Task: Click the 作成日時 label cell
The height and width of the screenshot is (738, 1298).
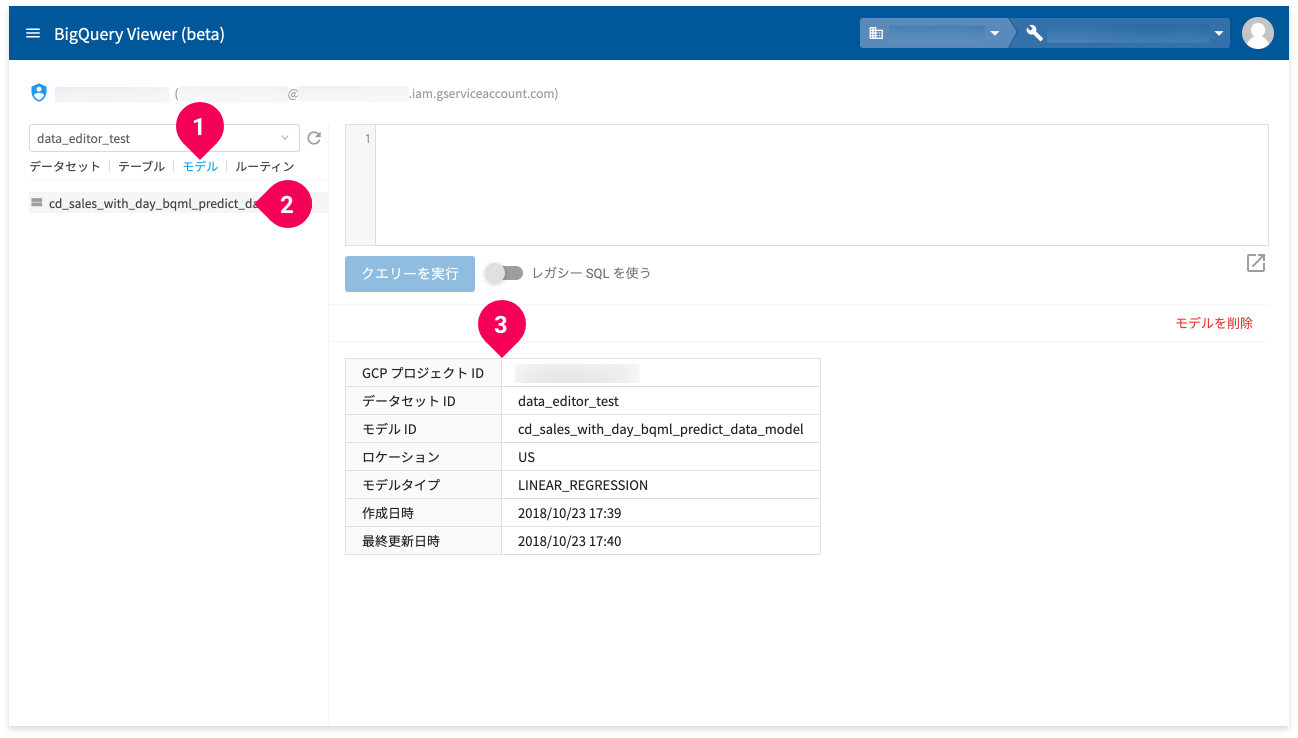Action: pyautogui.click(x=423, y=513)
